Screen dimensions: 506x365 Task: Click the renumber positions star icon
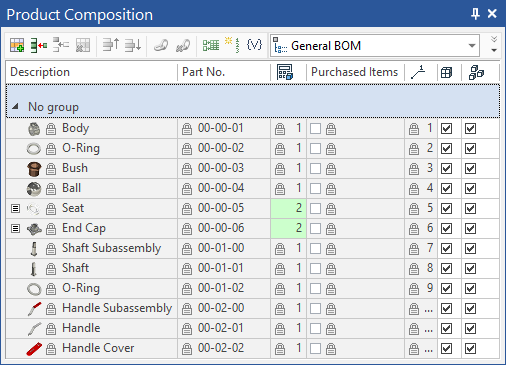[x=232, y=45]
